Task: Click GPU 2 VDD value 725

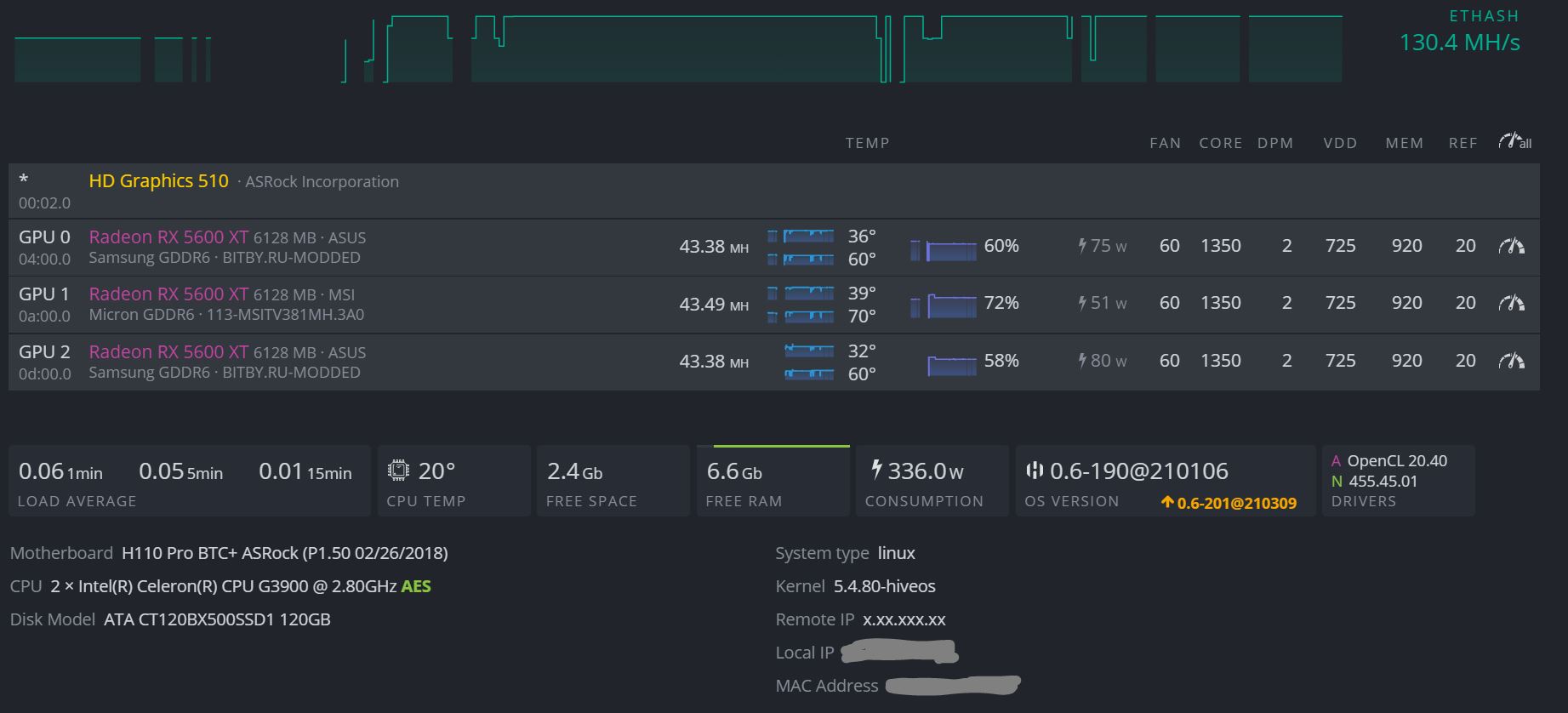Action: tap(1340, 361)
